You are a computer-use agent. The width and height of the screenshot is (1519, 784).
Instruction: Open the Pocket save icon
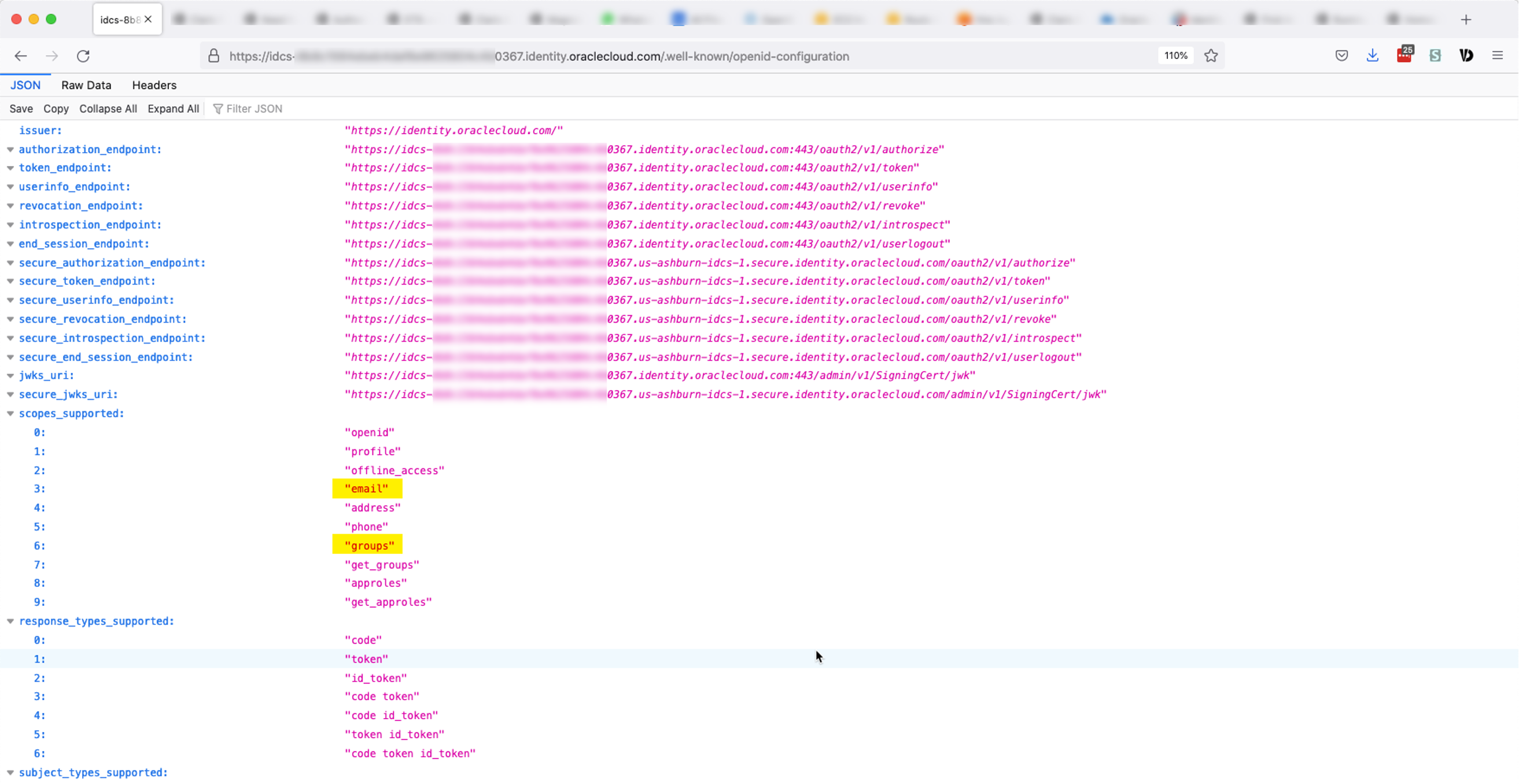coord(1341,56)
